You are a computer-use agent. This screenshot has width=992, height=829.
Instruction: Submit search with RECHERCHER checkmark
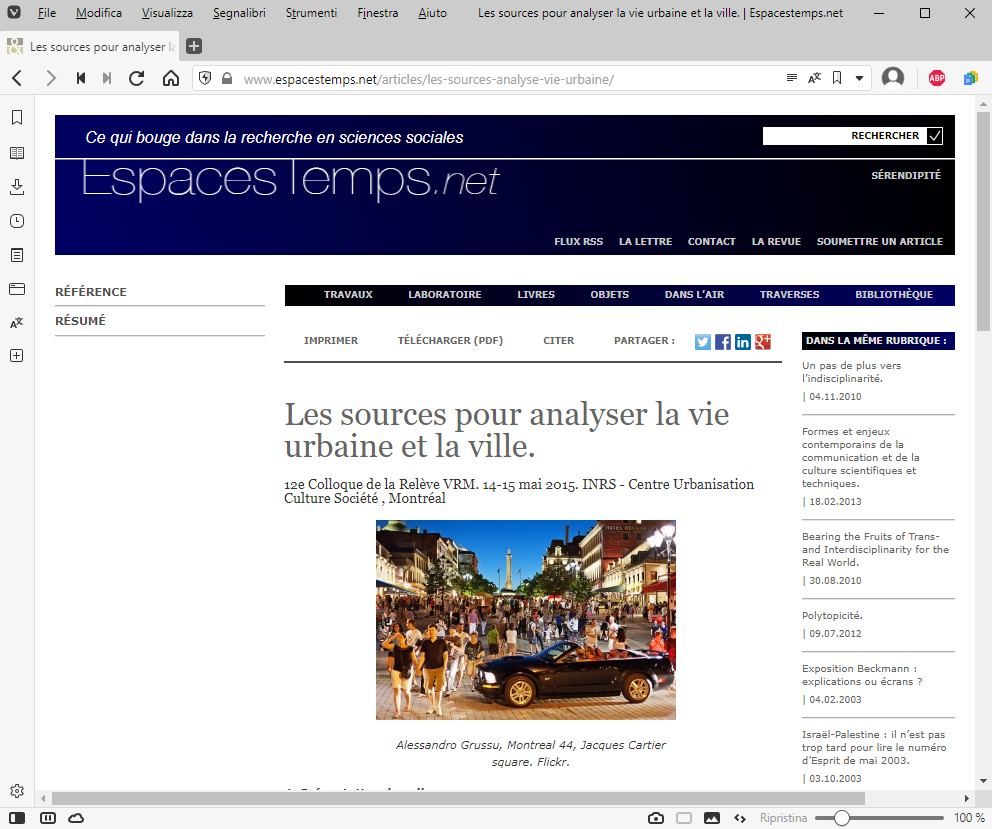click(934, 135)
